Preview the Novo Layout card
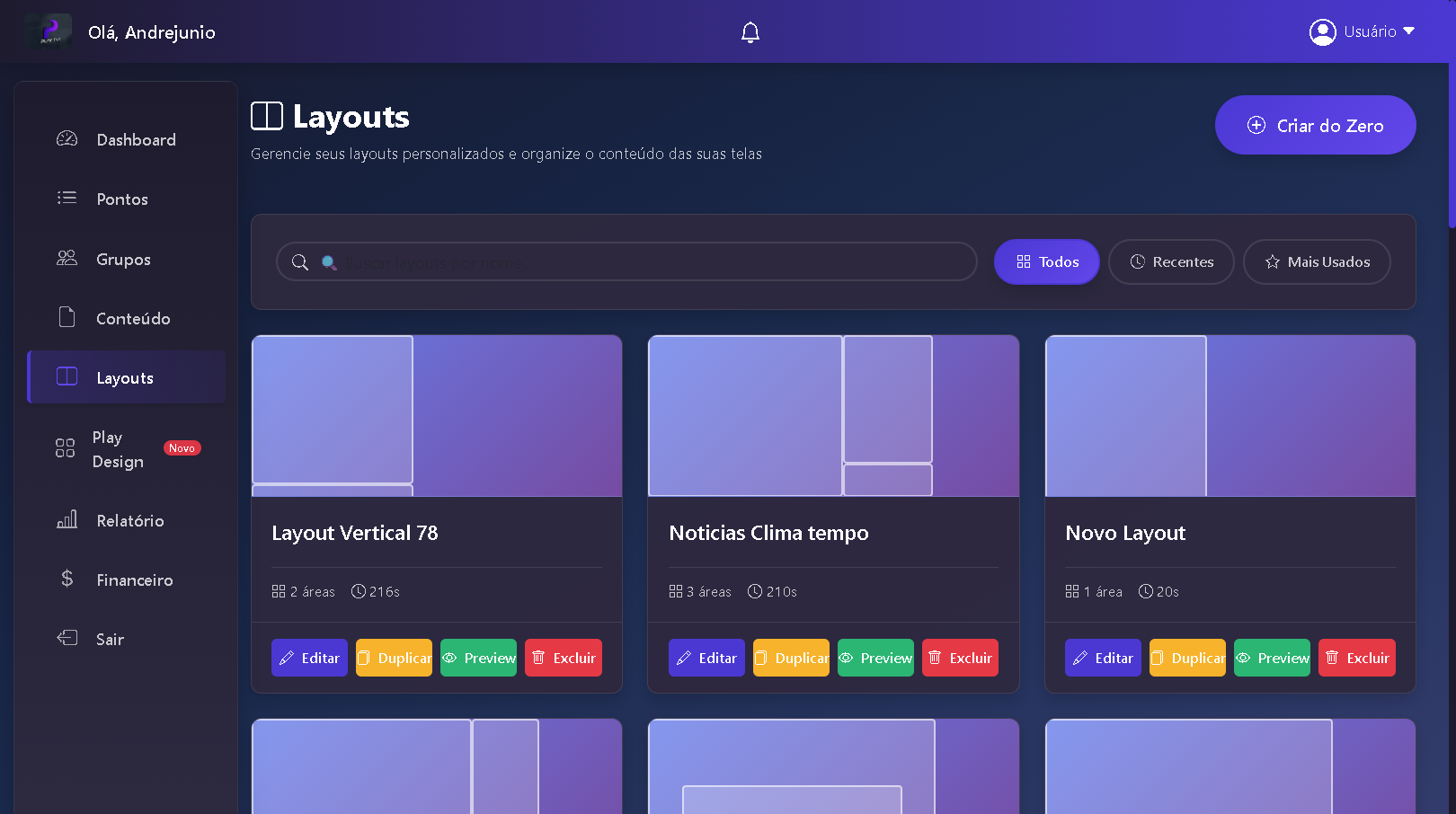 (1272, 658)
